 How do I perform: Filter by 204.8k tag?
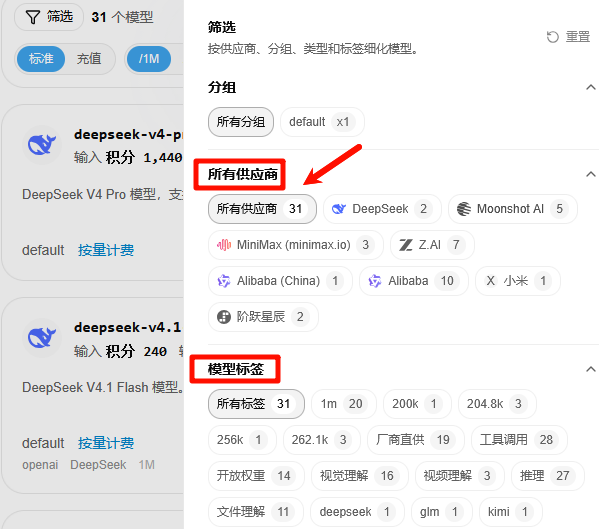[x=497, y=404]
